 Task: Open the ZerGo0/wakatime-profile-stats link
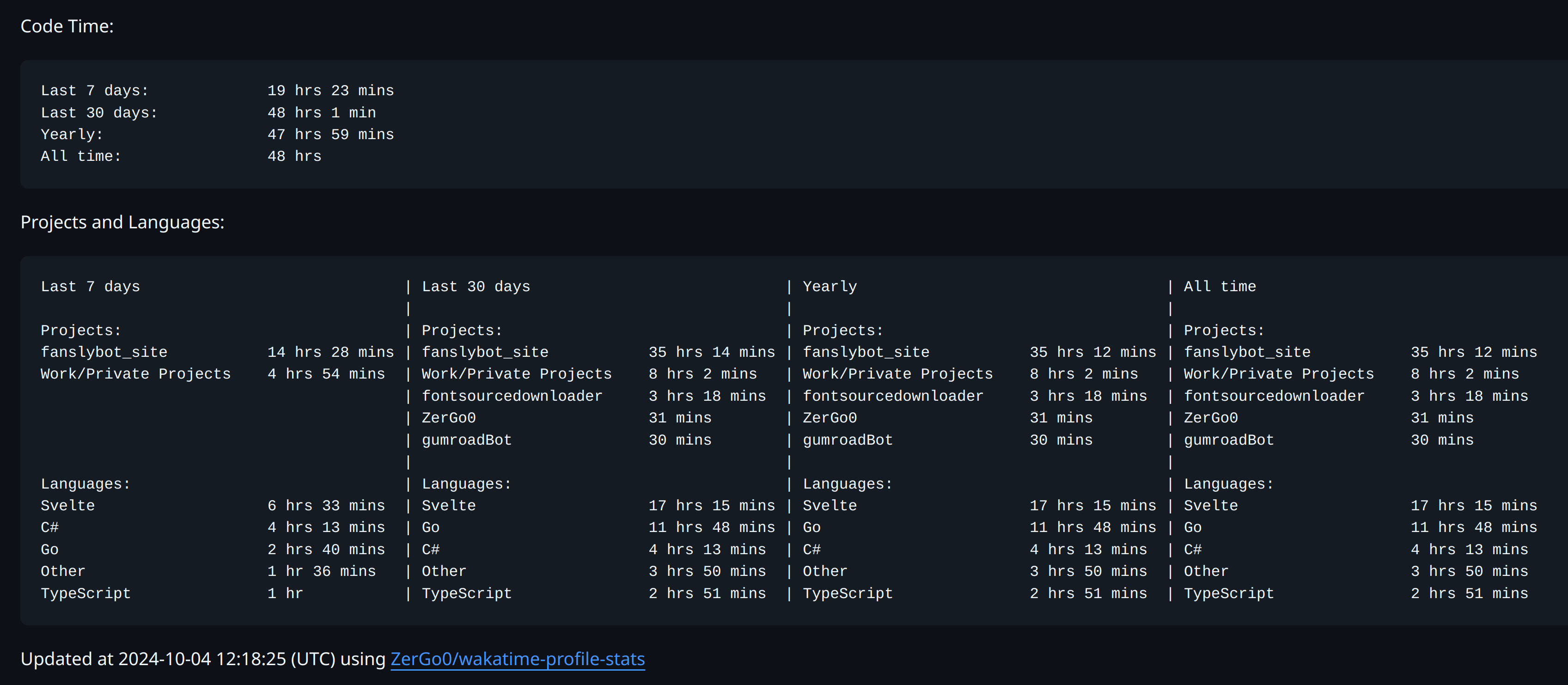pyautogui.click(x=518, y=659)
